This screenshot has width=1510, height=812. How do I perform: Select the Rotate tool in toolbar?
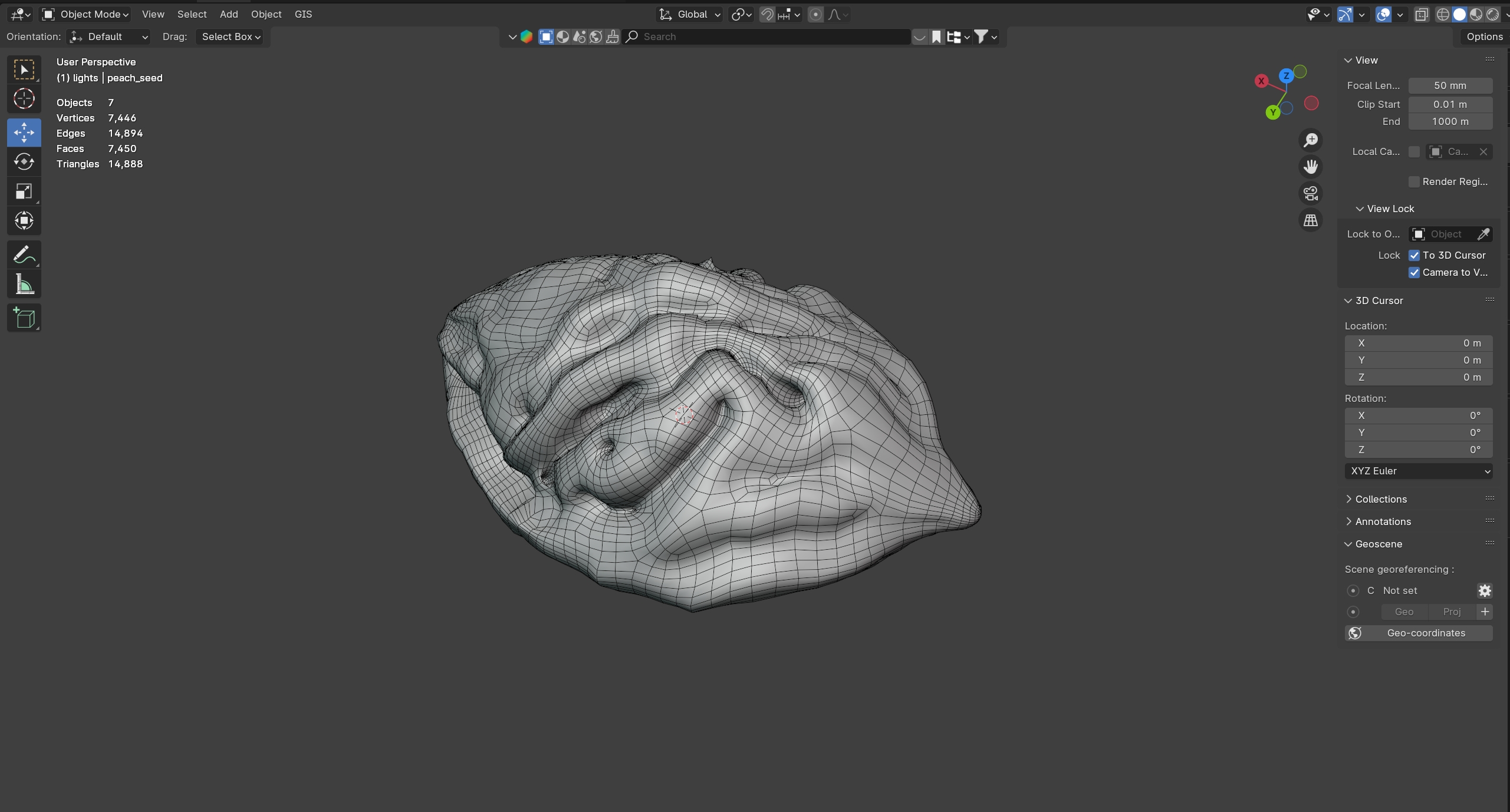[x=24, y=161]
